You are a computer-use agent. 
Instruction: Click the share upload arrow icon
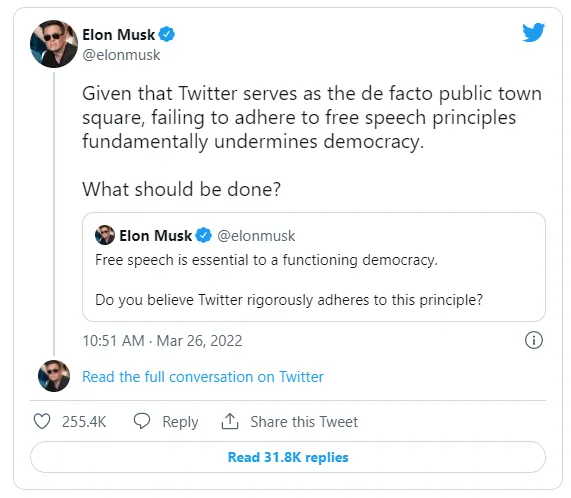(230, 421)
